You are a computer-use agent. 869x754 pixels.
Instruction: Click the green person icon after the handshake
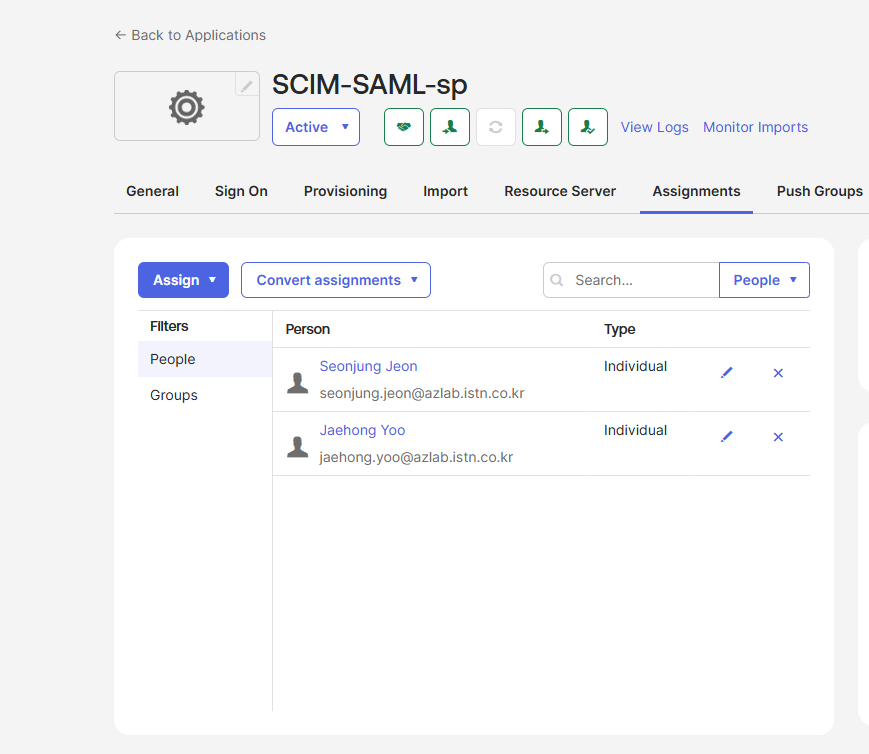coord(450,127)
